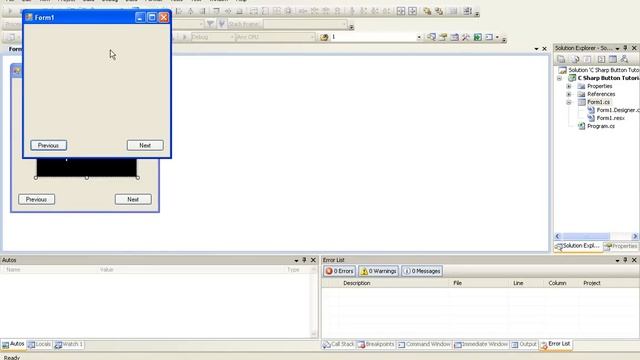Switch to the Locals tab
Viewport: 640px width, 360px height.
pos(40,344)
